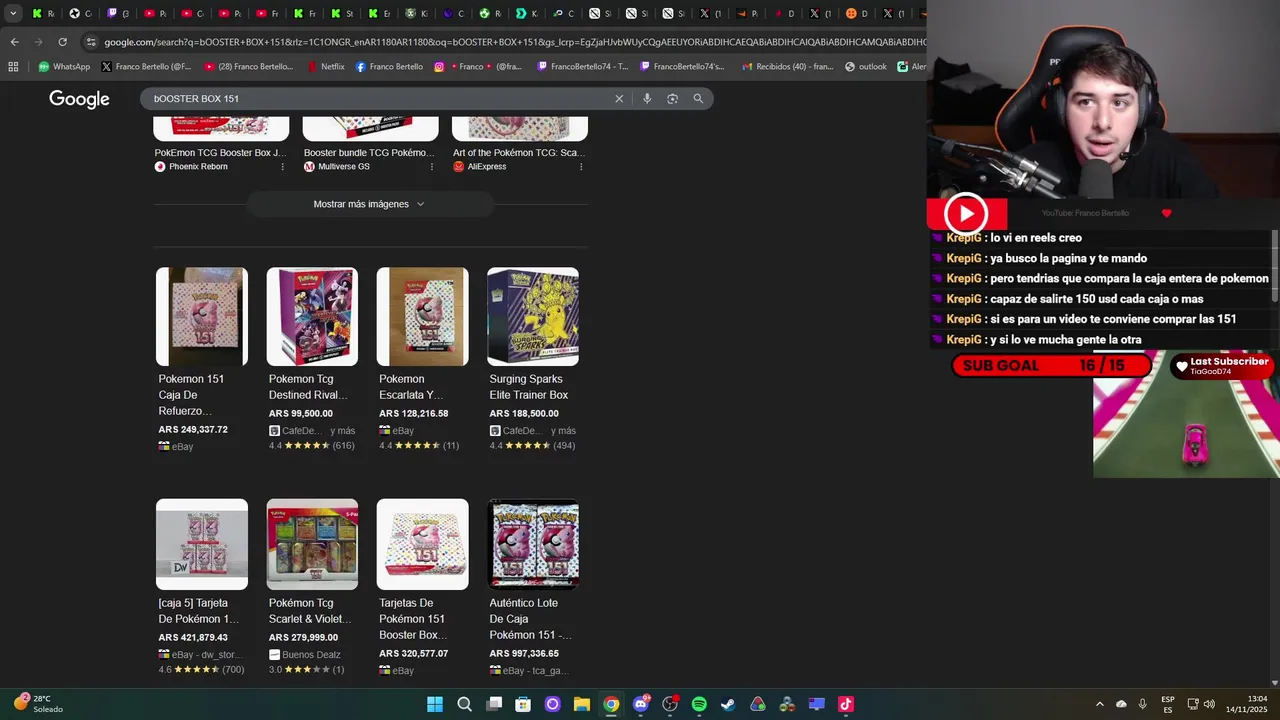Open Franco Bertello Facebook bookmark
The image size is (1280, 720).
pyautogui.click(x=389, y=67)
